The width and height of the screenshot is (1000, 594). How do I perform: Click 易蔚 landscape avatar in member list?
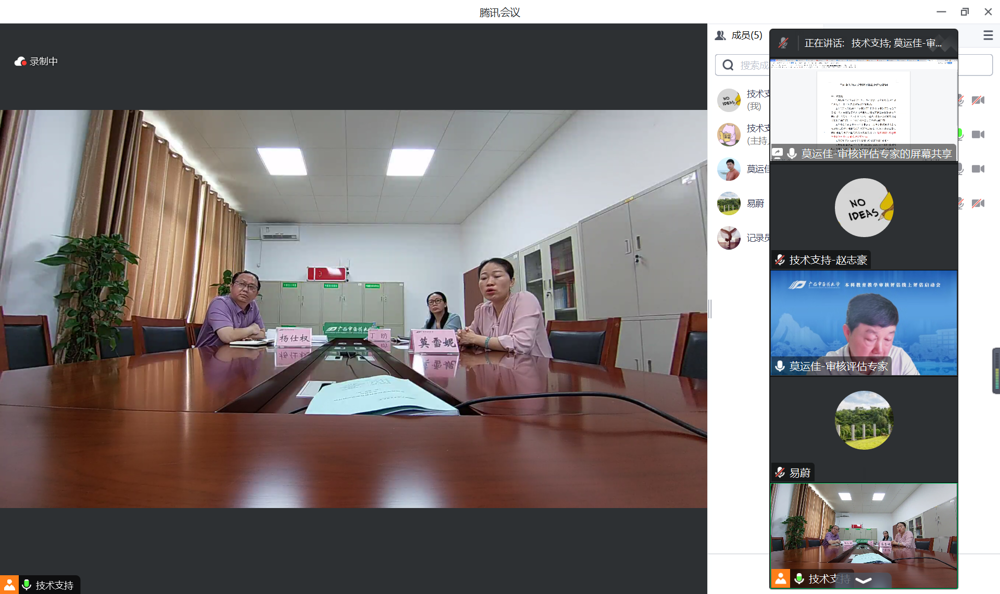click(x=728, y=204)
